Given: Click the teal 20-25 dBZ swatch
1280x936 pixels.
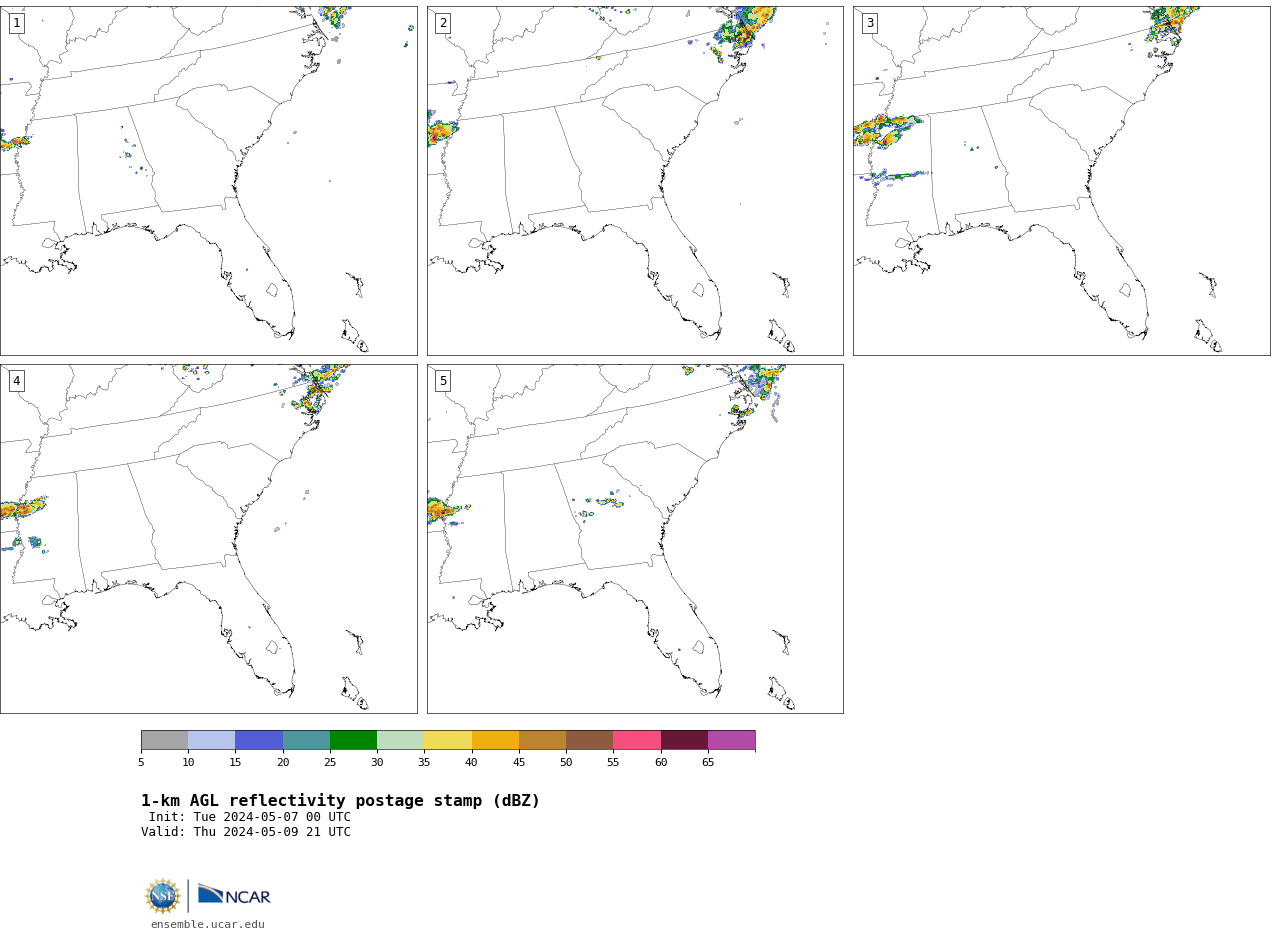Looking at the screenshot, I should click(x=306, y=740).
